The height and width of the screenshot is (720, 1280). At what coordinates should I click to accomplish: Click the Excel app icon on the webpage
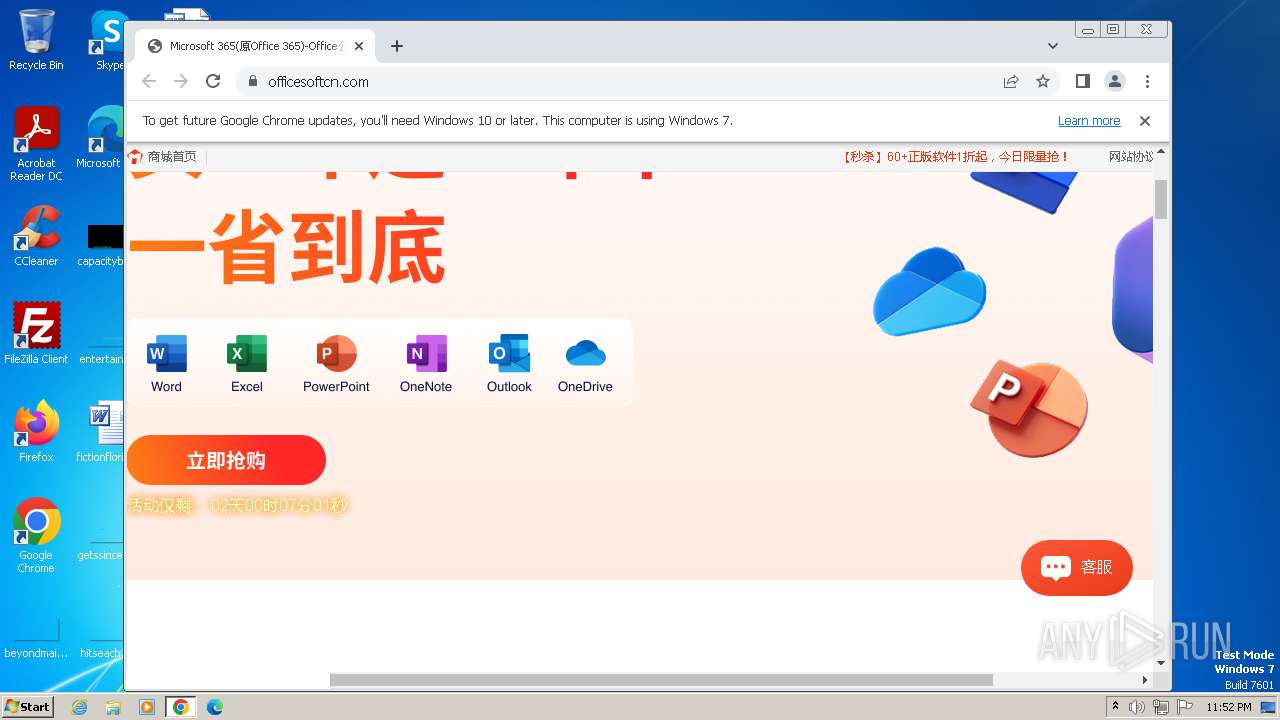pos(247,354)
